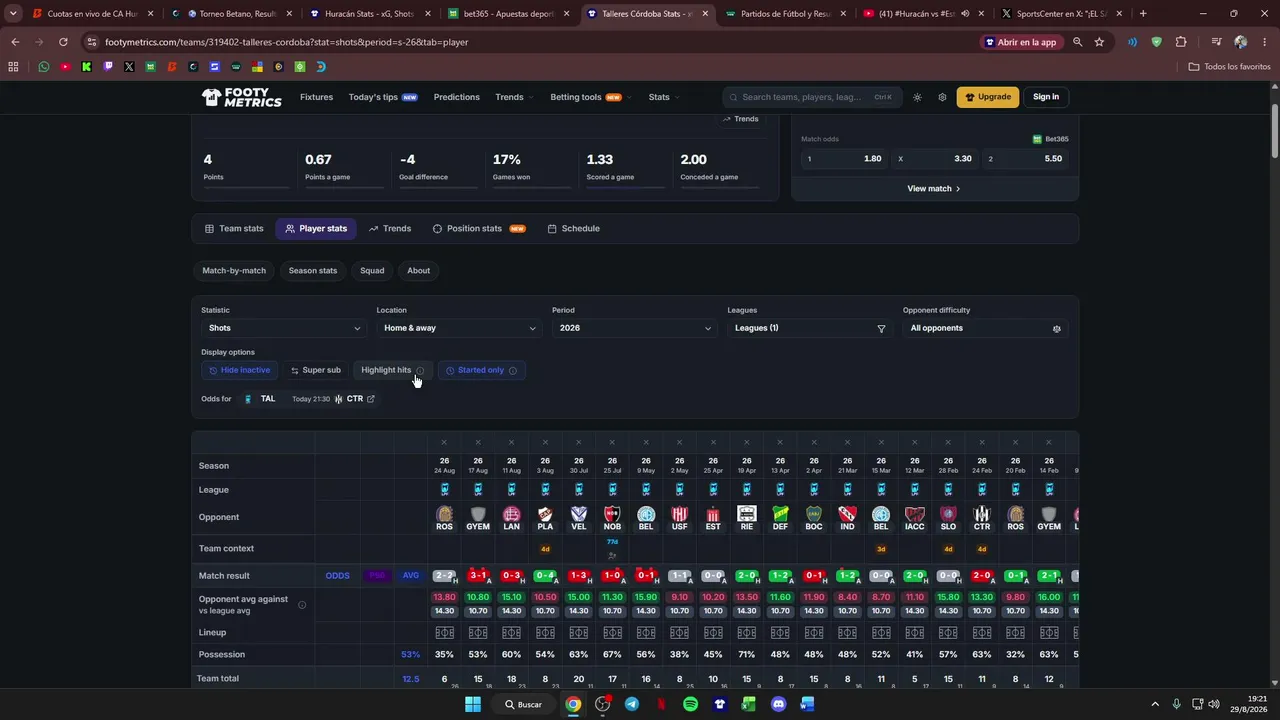Click the league icon for 24 Aug match
The width and height of the screenshot is (1280, 720).
444,490
